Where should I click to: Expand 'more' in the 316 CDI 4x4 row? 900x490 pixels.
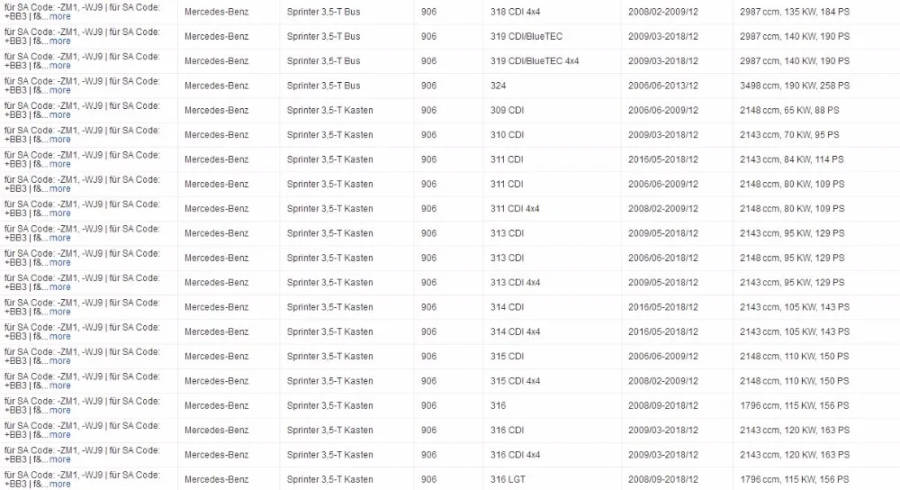[59, 460]
